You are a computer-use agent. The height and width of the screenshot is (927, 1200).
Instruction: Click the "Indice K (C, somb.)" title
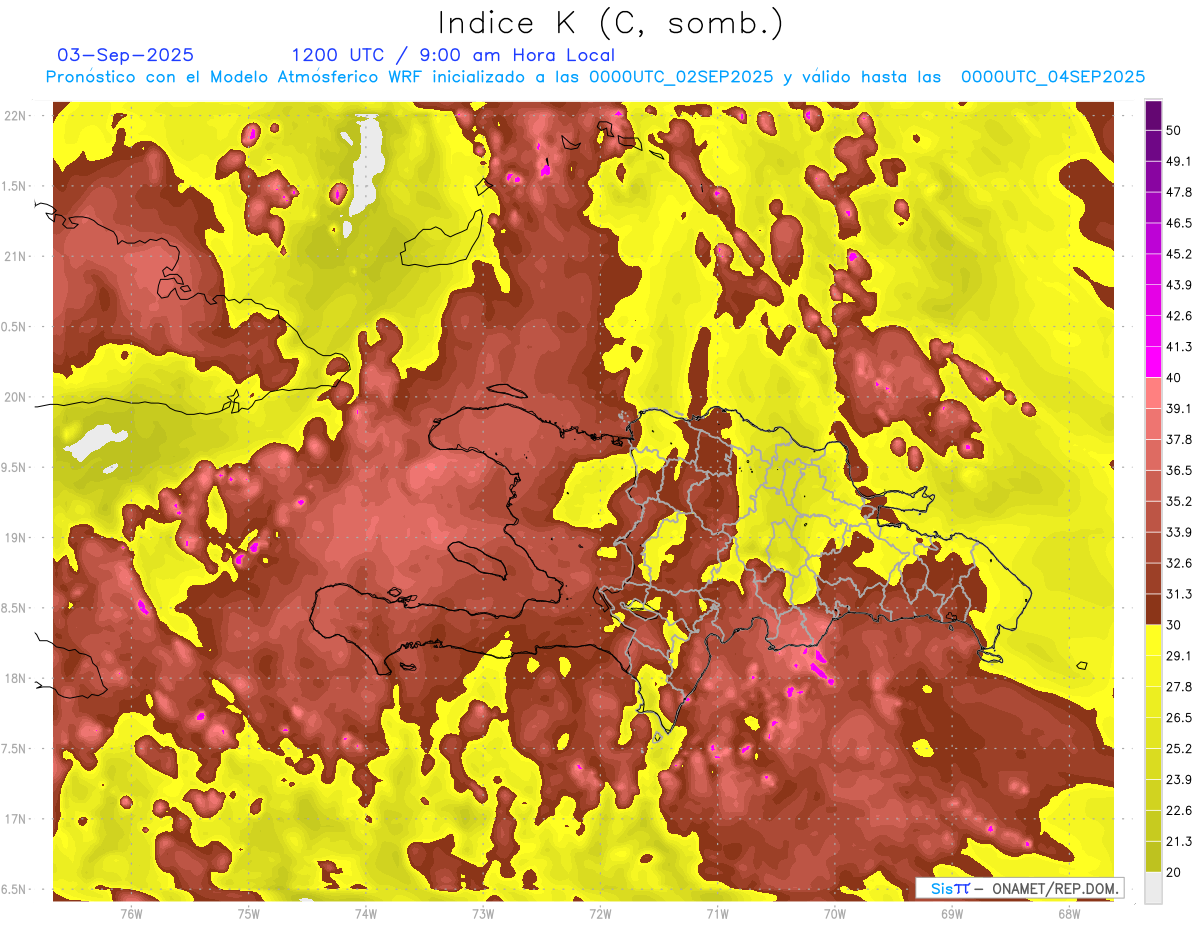point(610,23)
